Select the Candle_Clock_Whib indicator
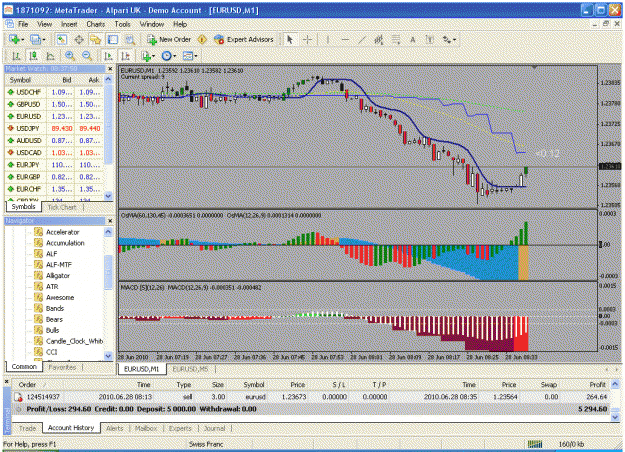This screenshot has height=452, width=625. click(75, 341)
